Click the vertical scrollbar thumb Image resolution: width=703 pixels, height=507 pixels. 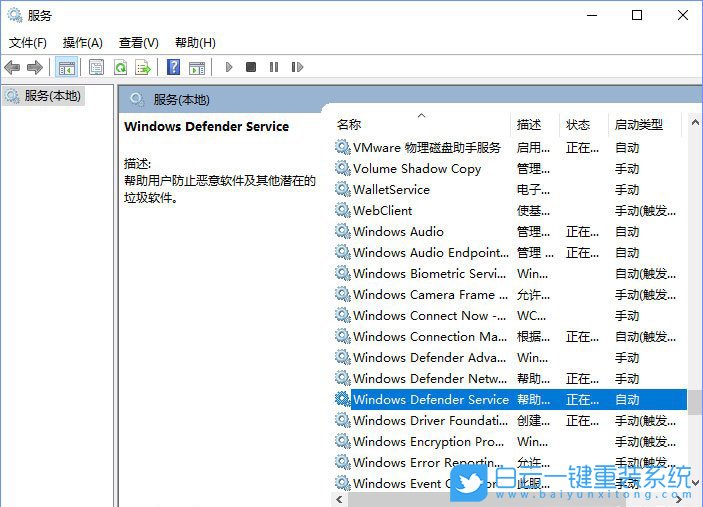tap(695, 403)
